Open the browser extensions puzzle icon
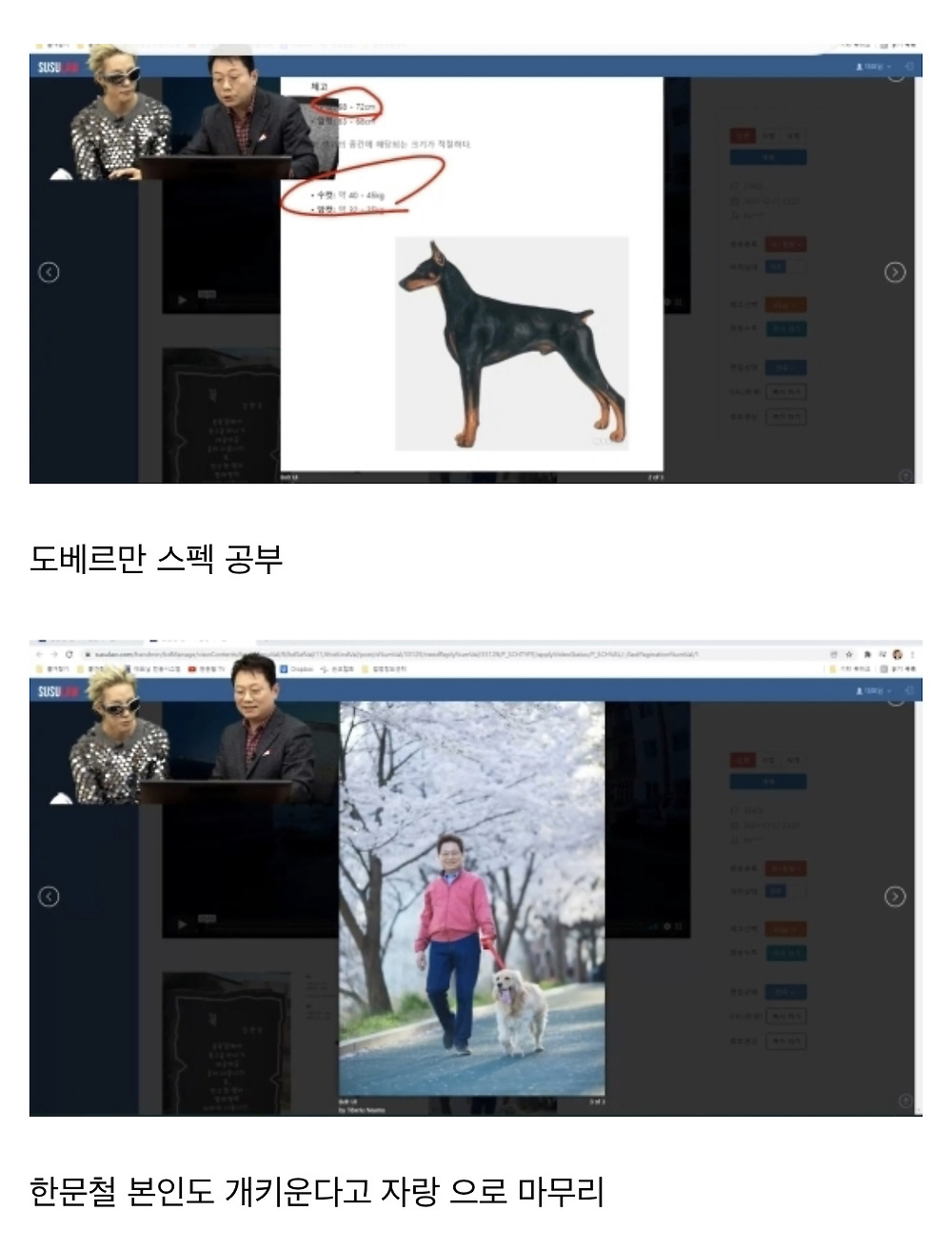 [866, 655]
